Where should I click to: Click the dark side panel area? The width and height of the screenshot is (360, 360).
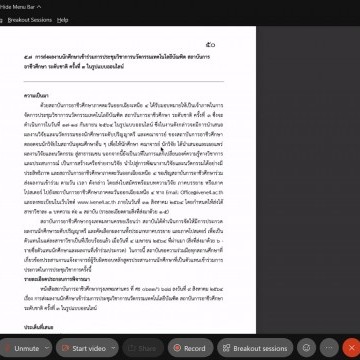tap(308, 180)
